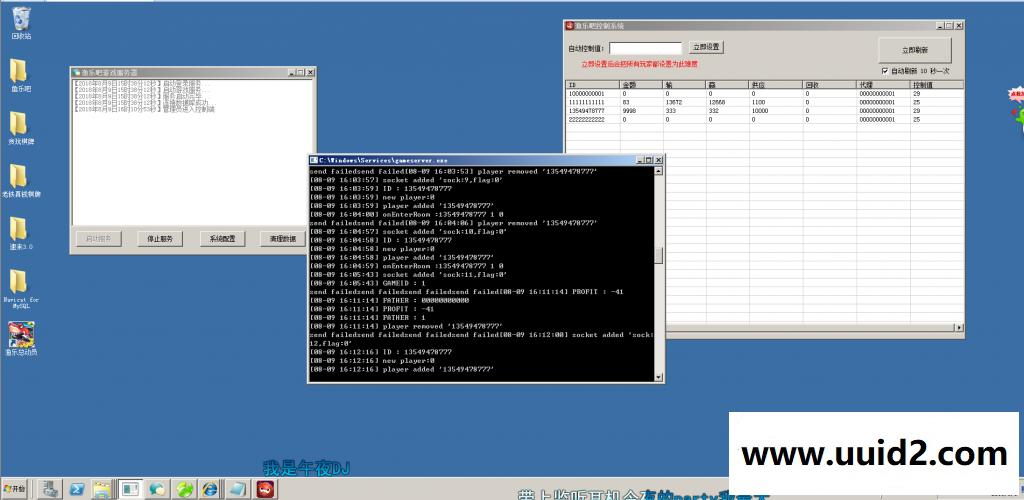Click console scrollbar down arrow

658,377
